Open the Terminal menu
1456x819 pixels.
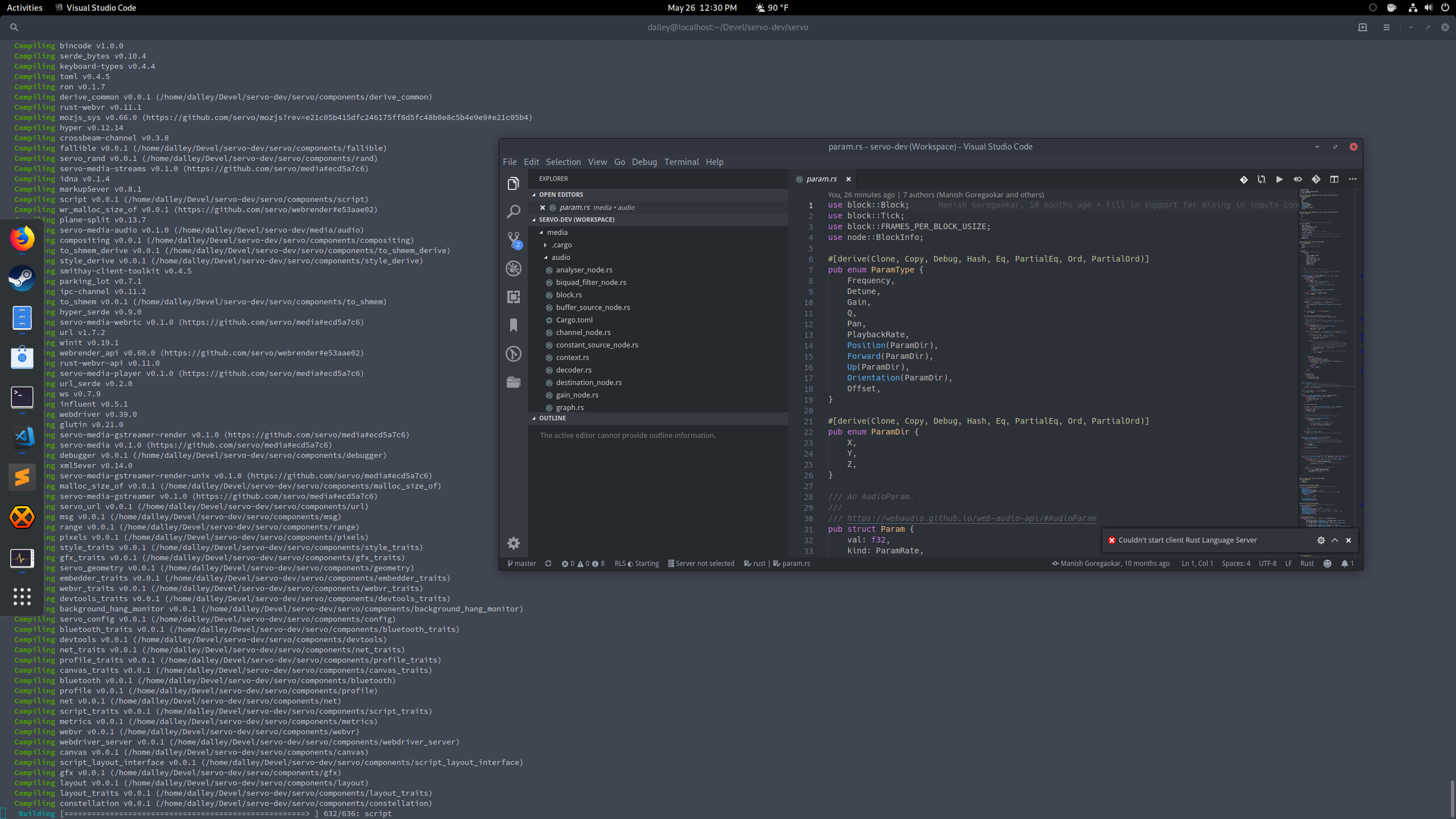click(681, 162)
